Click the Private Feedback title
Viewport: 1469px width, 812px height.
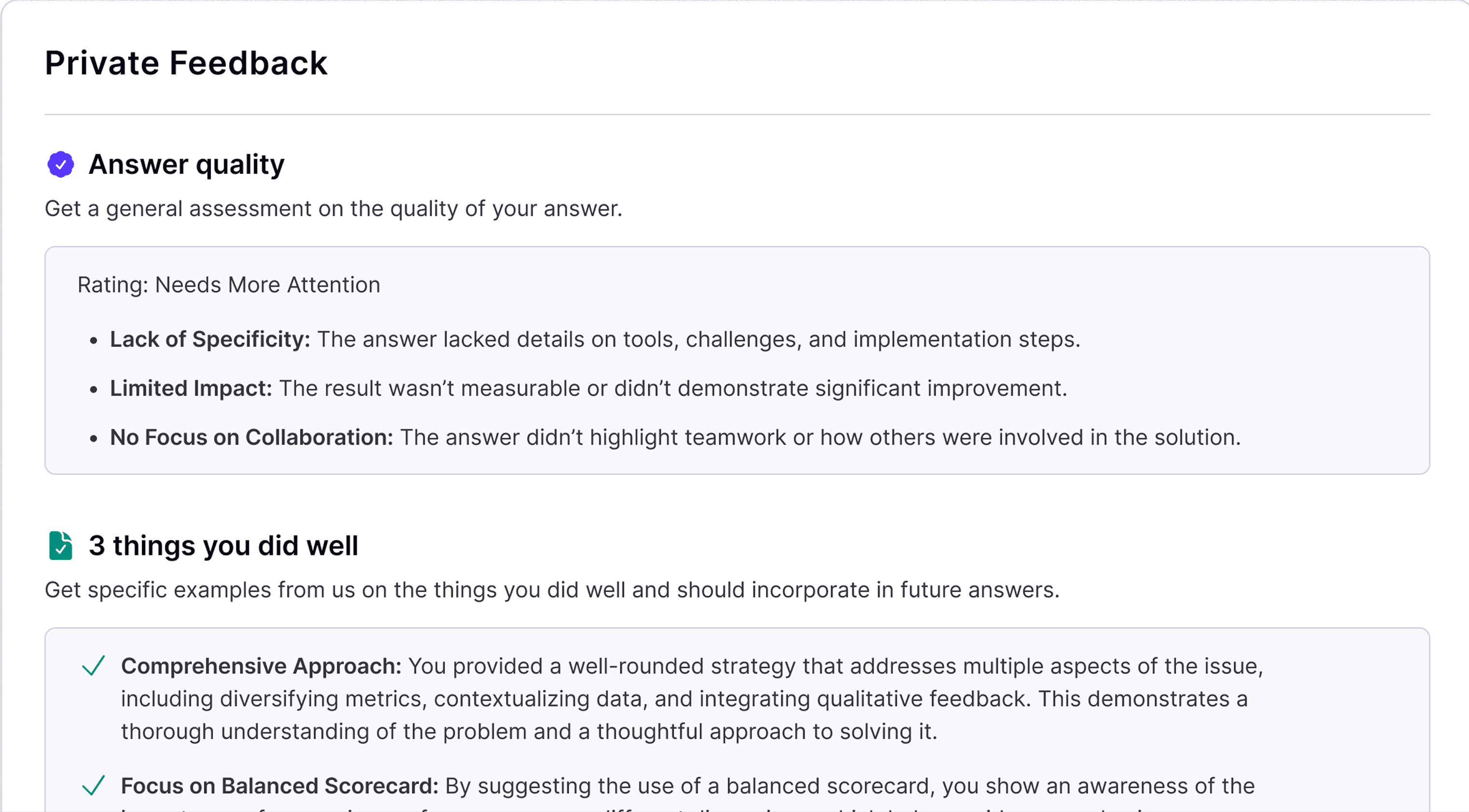186,63
